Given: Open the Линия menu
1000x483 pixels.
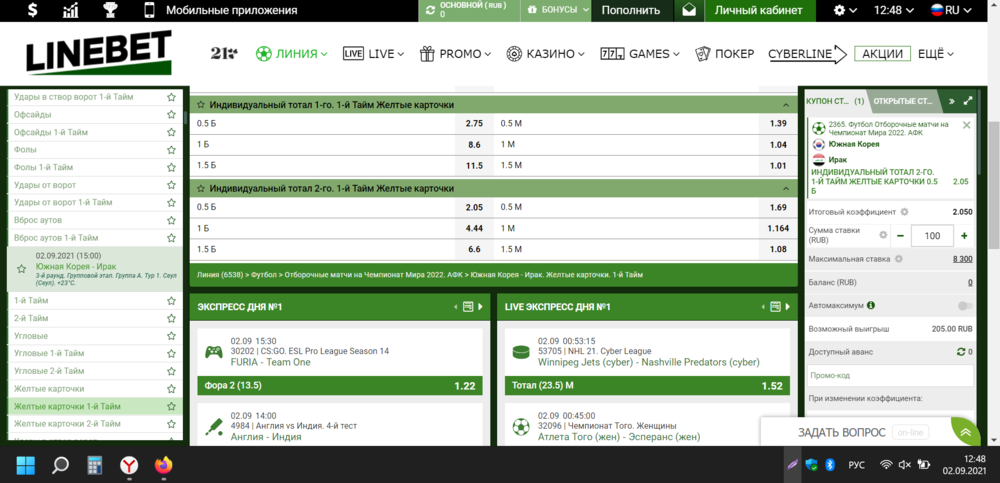Looking at the screenshot, I should 291,54.
